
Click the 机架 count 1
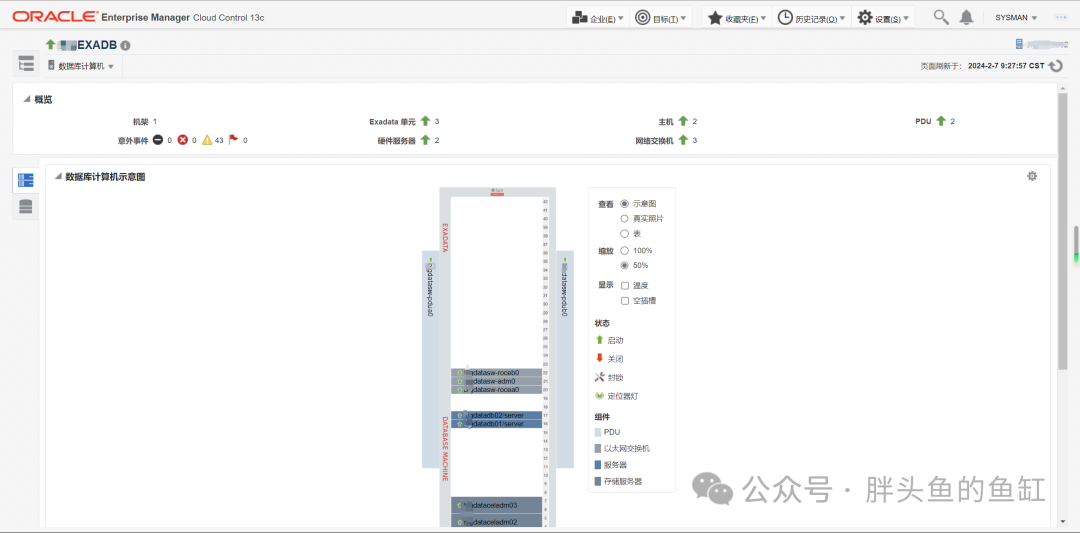click(x=155, y=121)
